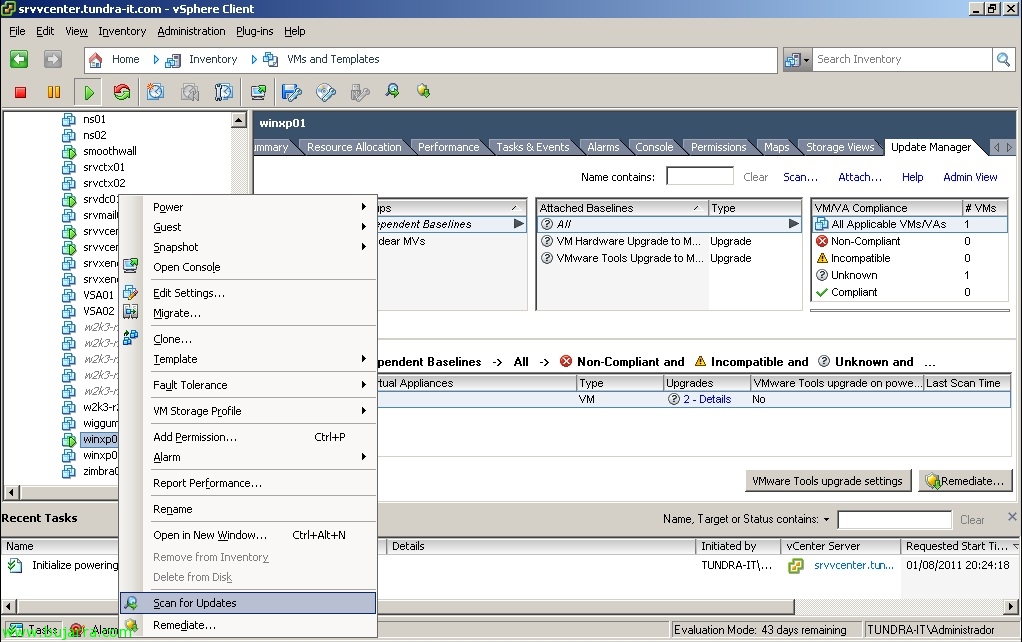This screenshot has height=642, width=1022.
Task: Select the VMware Tools Upgrade baseline row
Action: click(668, 258)
